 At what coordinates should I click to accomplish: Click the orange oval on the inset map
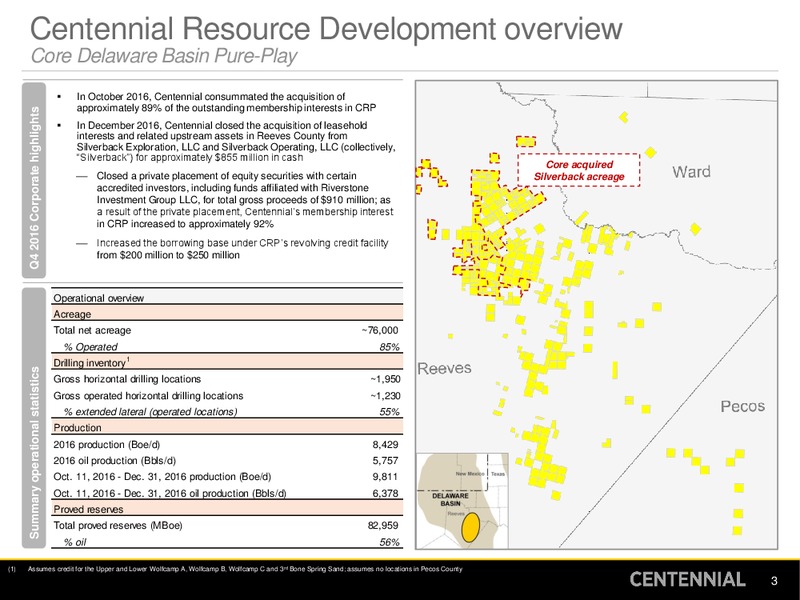(470, 528)
